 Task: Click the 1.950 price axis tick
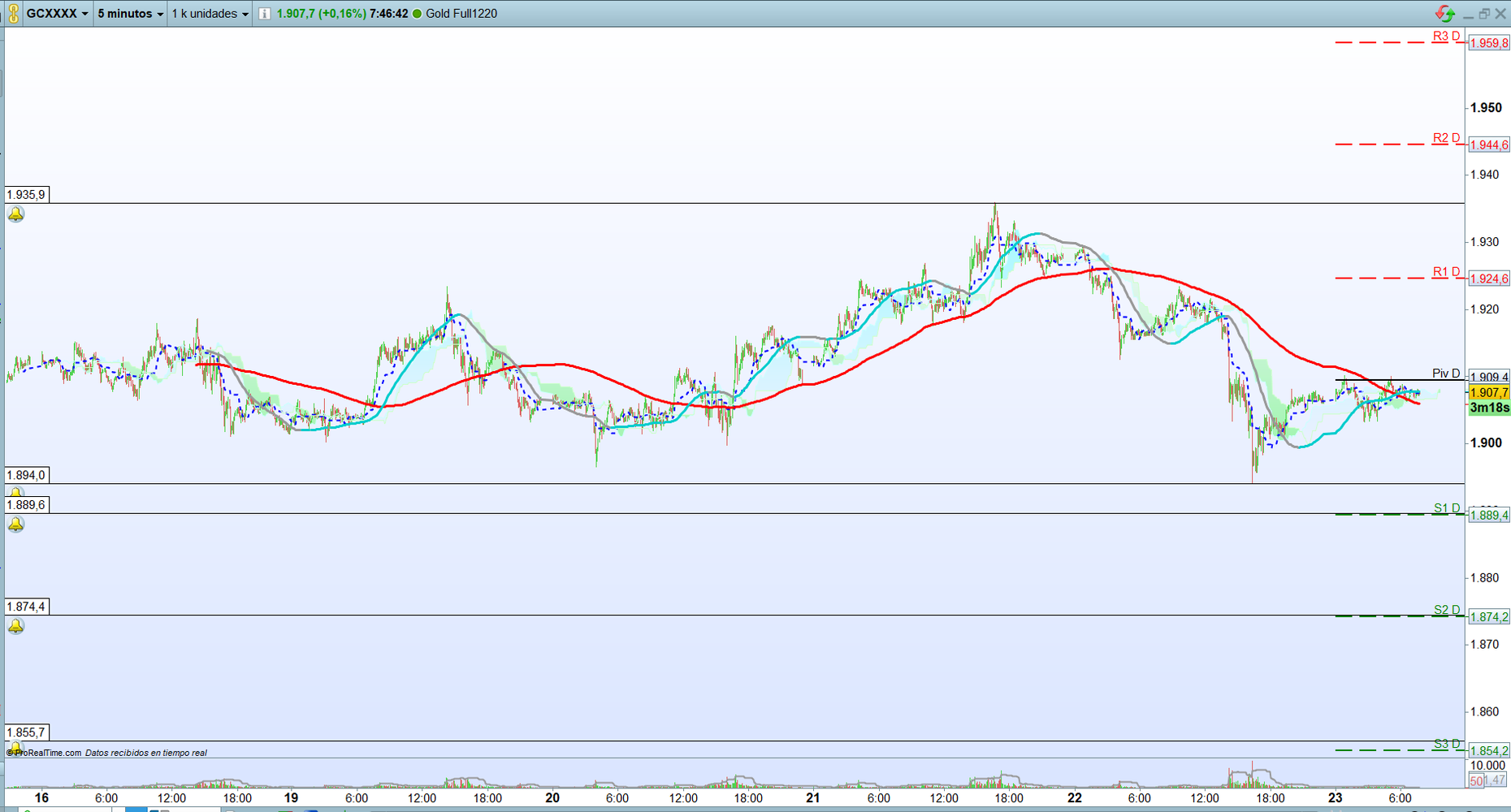tap(1486, 108)
